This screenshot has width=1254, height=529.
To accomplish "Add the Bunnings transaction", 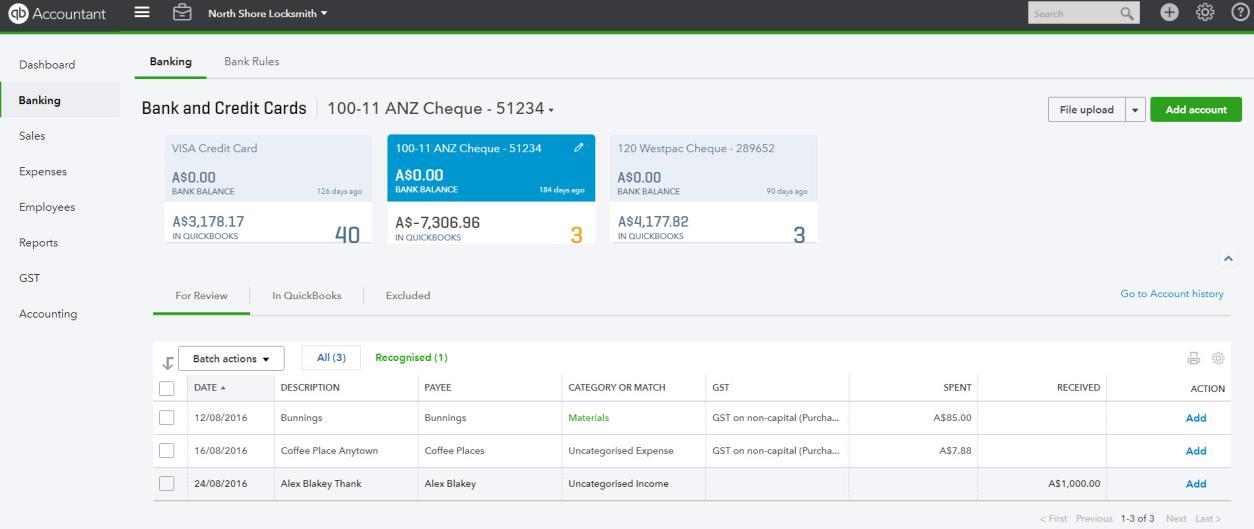I will pyautogui.click(x=1196, y=418).
